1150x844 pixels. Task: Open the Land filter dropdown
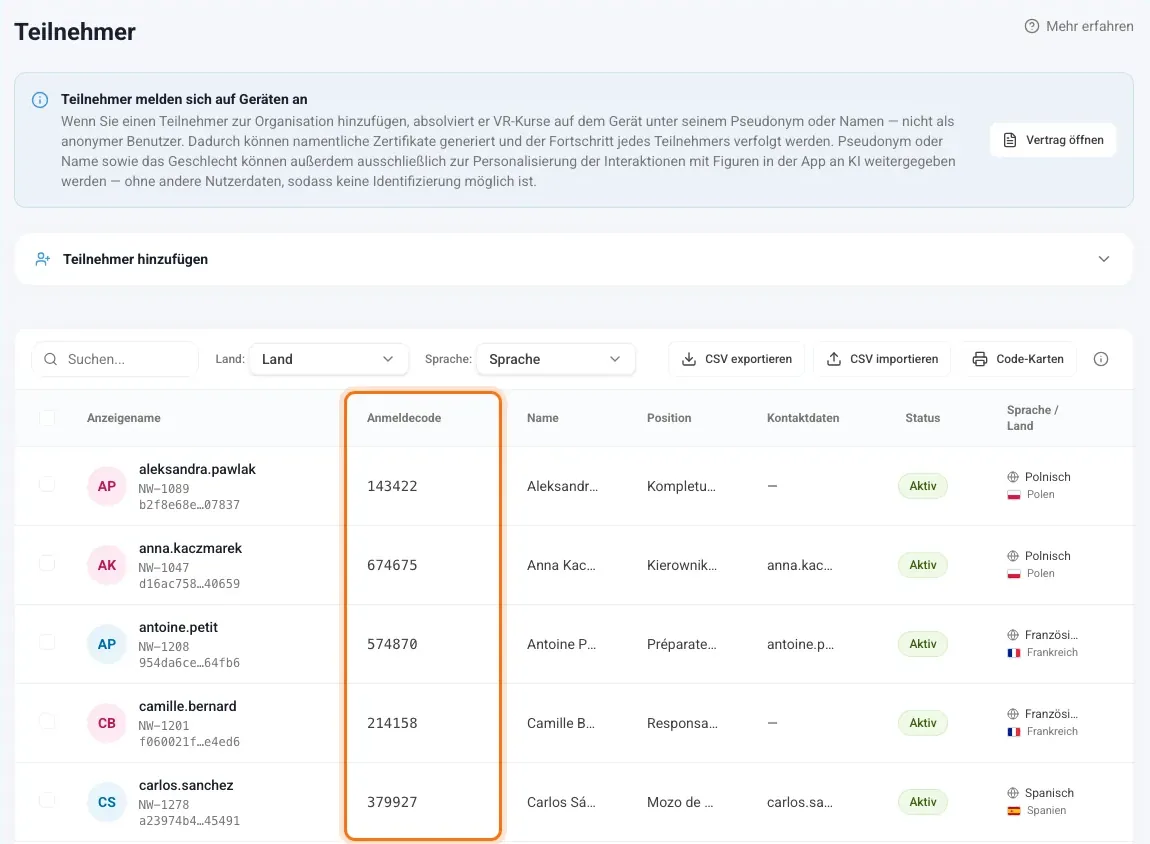328,359
